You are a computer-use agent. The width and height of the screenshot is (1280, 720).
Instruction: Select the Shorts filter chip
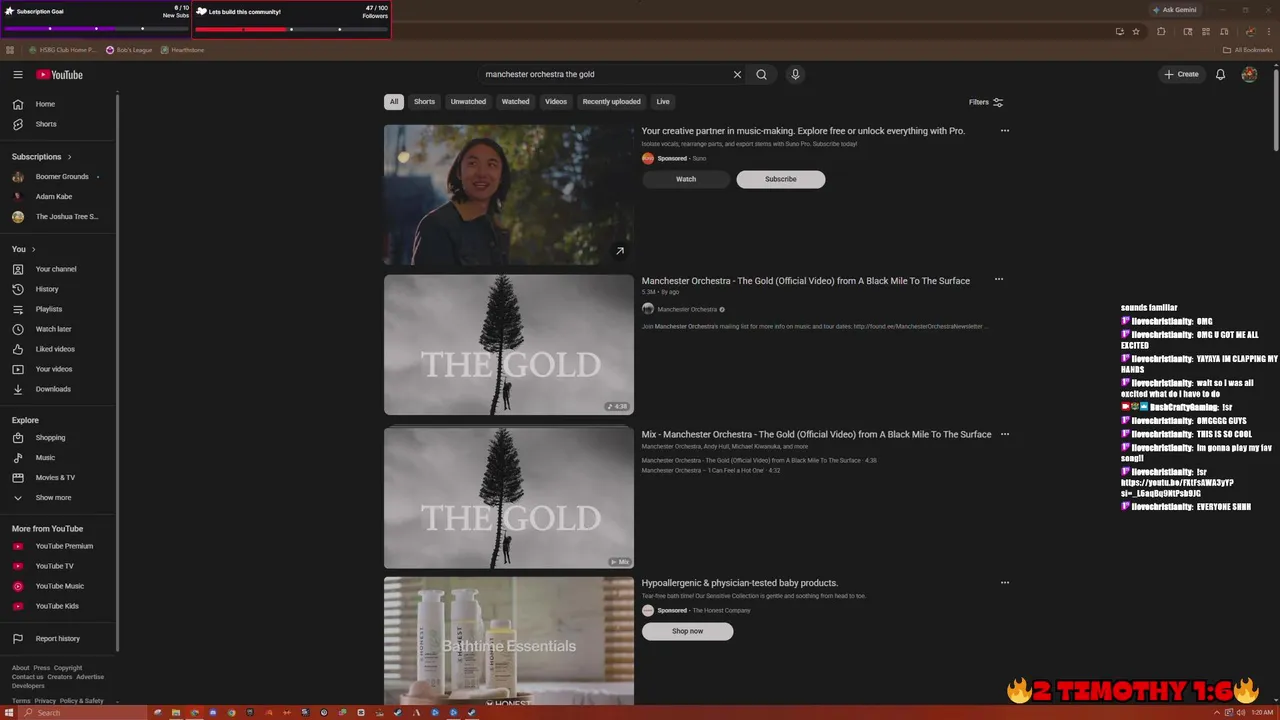424,101
